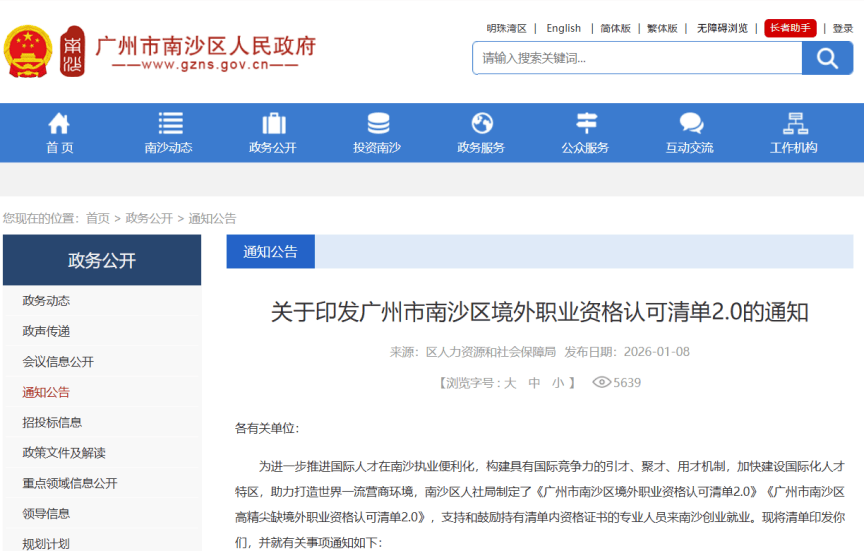Click the 登录 login link

click(843, 28)
